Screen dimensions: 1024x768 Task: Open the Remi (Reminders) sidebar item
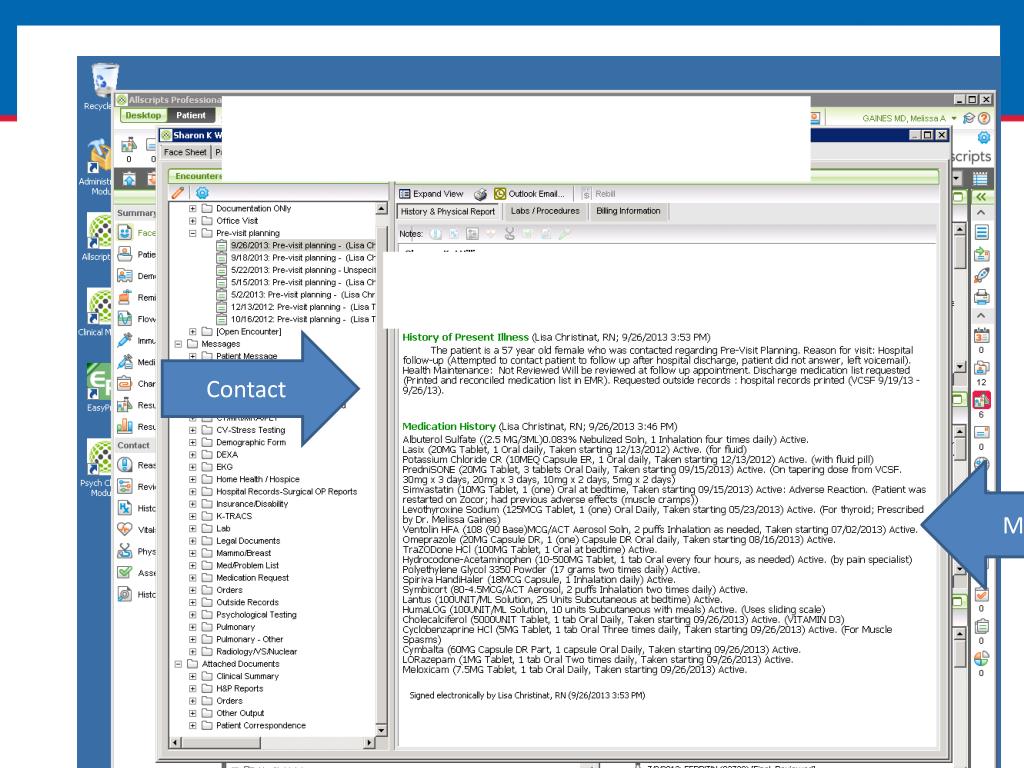137,297
